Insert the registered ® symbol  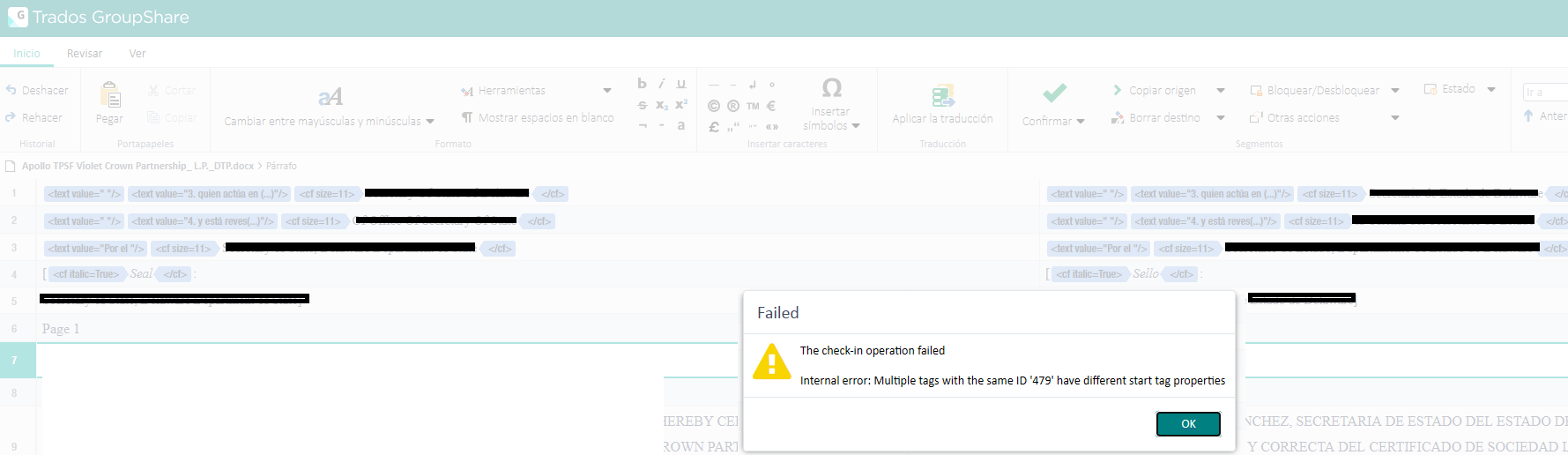coord(733,106)
